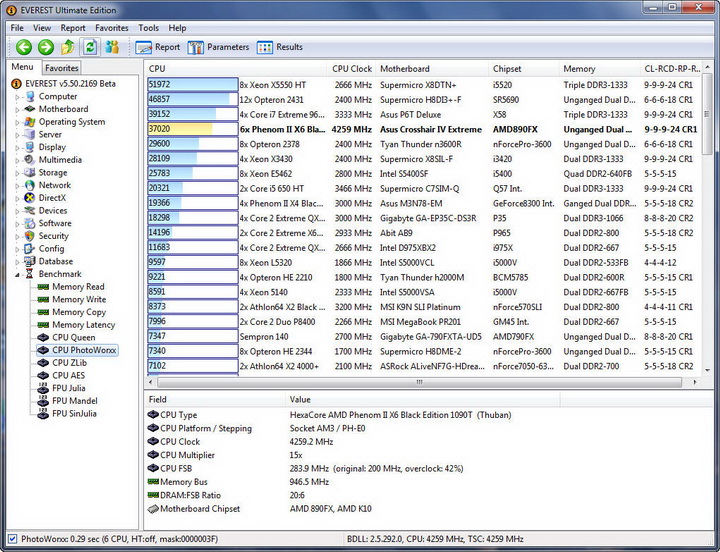Collapse the Benchmark tree node
This screenshot has height=552, width=720.
pyautogui.click(x=17, y=275)
